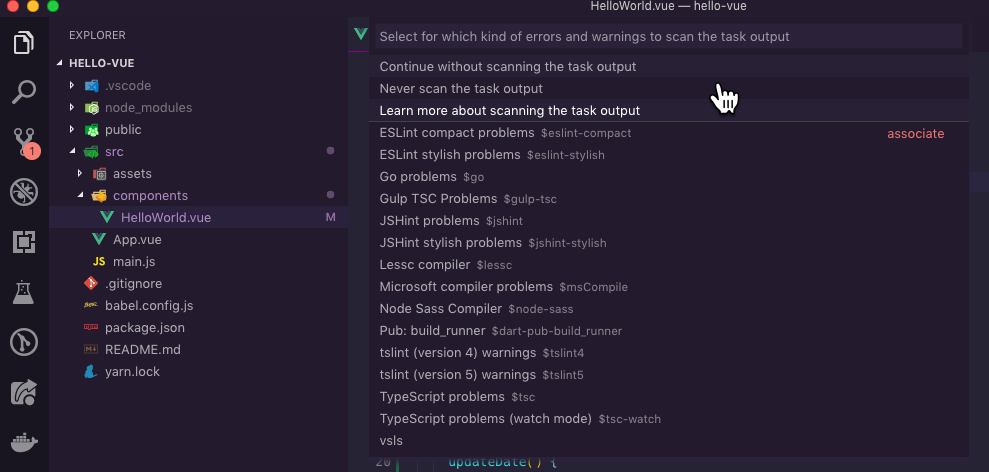Pick 'ESLint stylish problems' matcher
The image size is (989, 472).
[x=450, y=155]
